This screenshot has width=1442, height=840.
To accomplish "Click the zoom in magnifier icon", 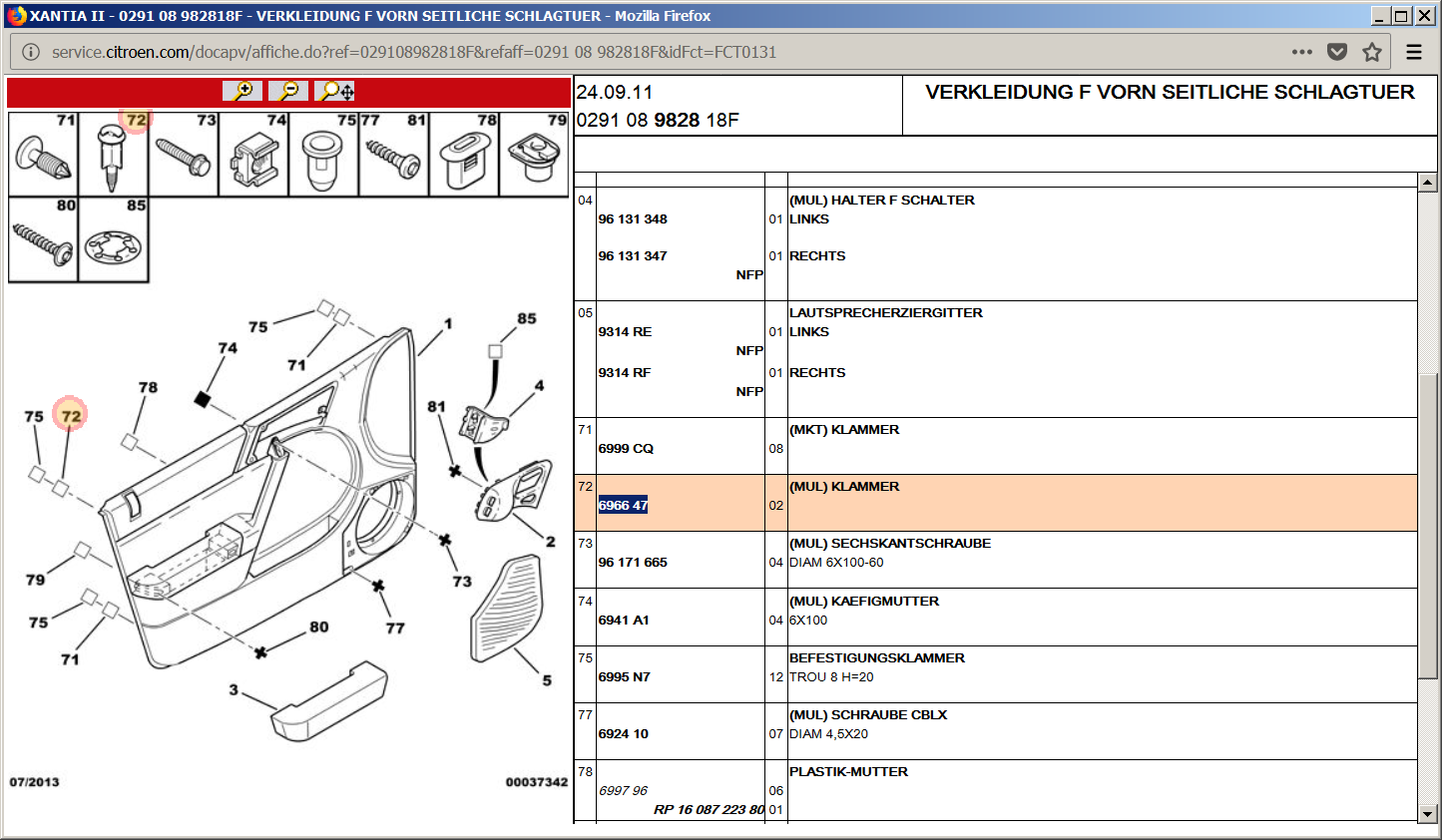I will tap(242, 91).
